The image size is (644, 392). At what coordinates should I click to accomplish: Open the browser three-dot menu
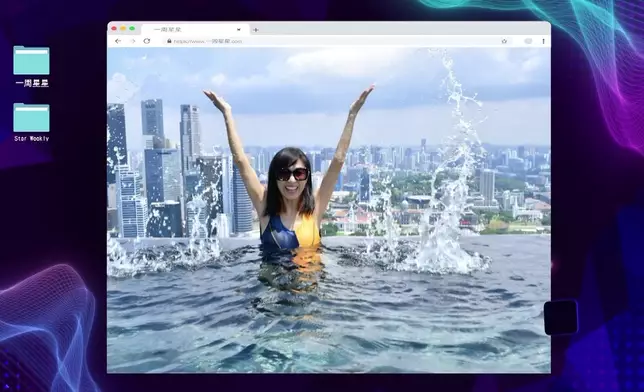point(543,41)
